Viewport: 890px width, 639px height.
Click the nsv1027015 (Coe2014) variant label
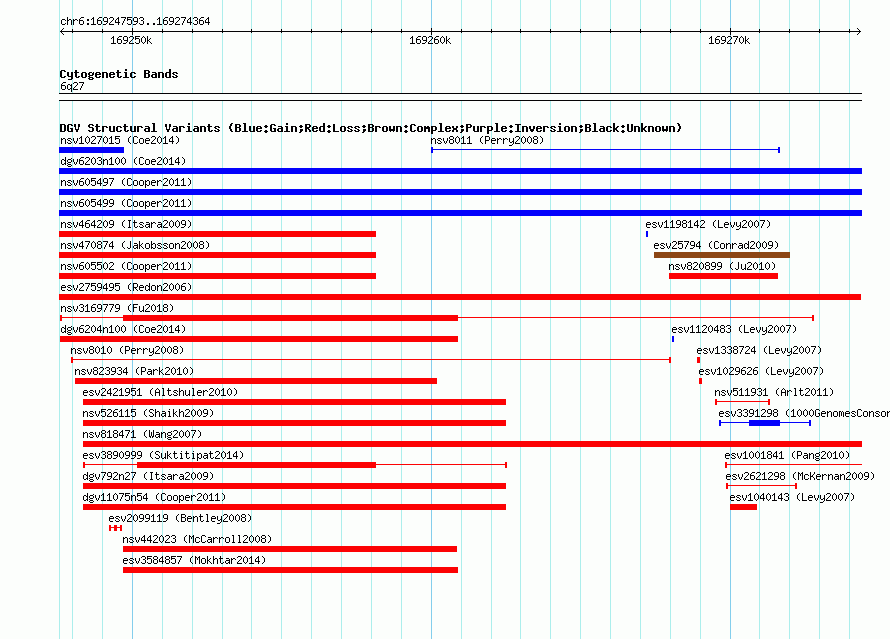pyautogui.click(x=120, y=140)
